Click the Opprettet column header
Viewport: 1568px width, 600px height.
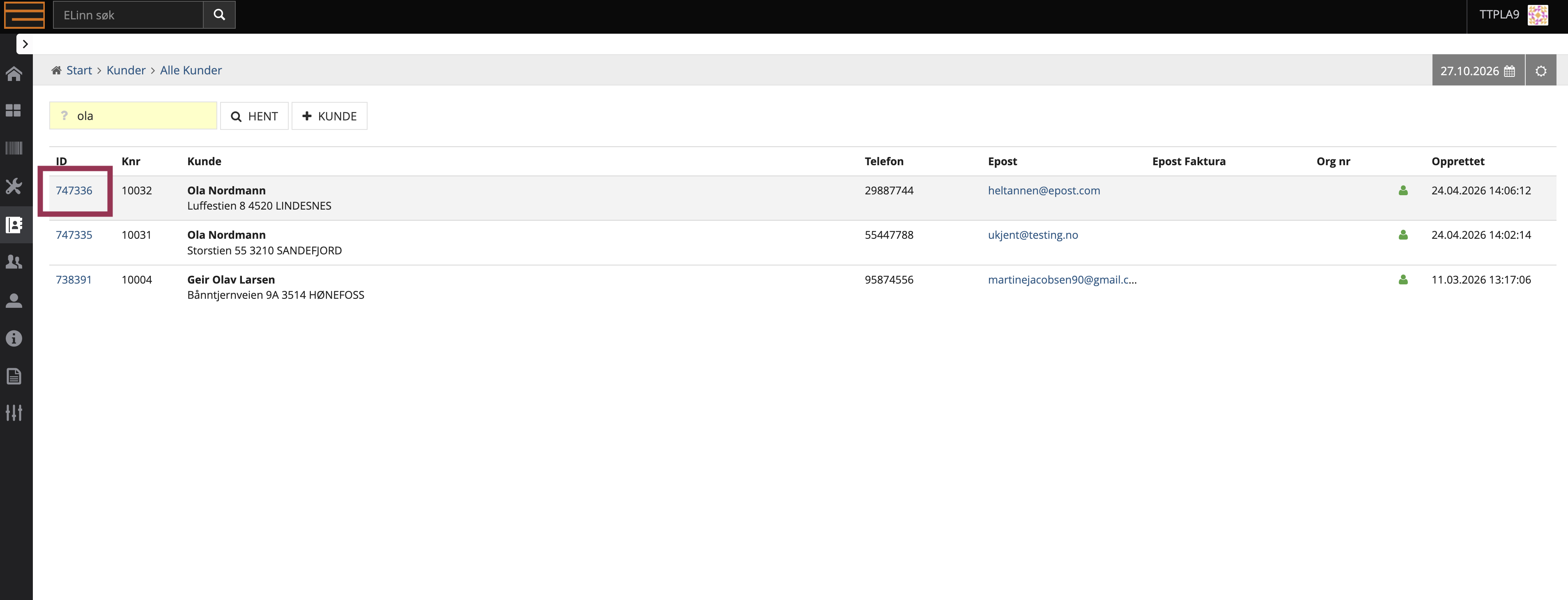tap(1458, 162)
